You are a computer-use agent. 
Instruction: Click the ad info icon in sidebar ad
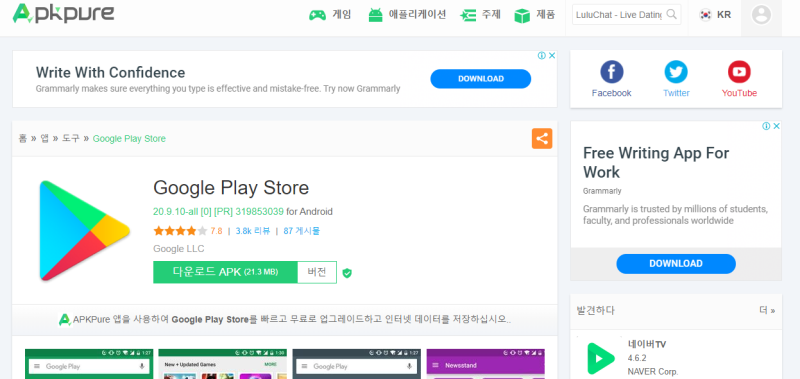[x=766, y=126]
